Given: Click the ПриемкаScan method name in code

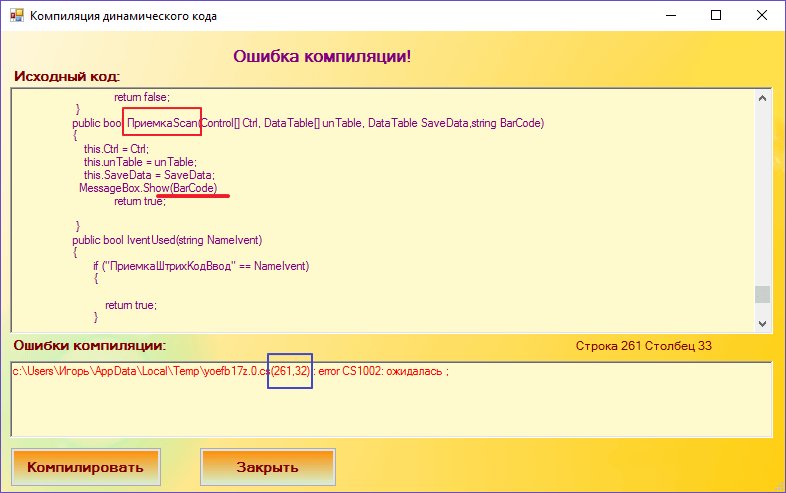Looking at the screenshot, I should pos(161,123).
